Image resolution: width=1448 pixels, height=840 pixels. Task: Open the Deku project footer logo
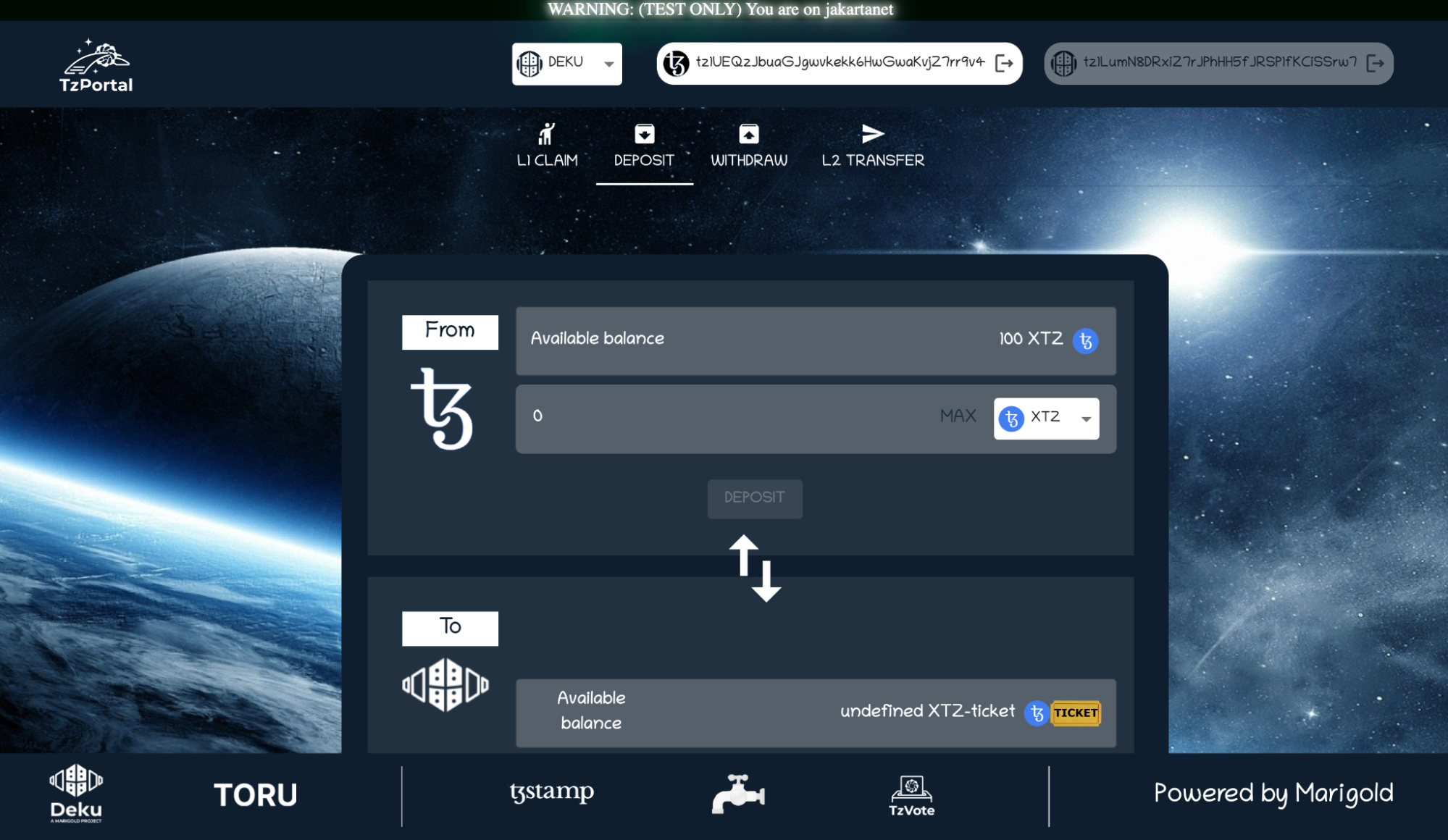coord(76,794)
